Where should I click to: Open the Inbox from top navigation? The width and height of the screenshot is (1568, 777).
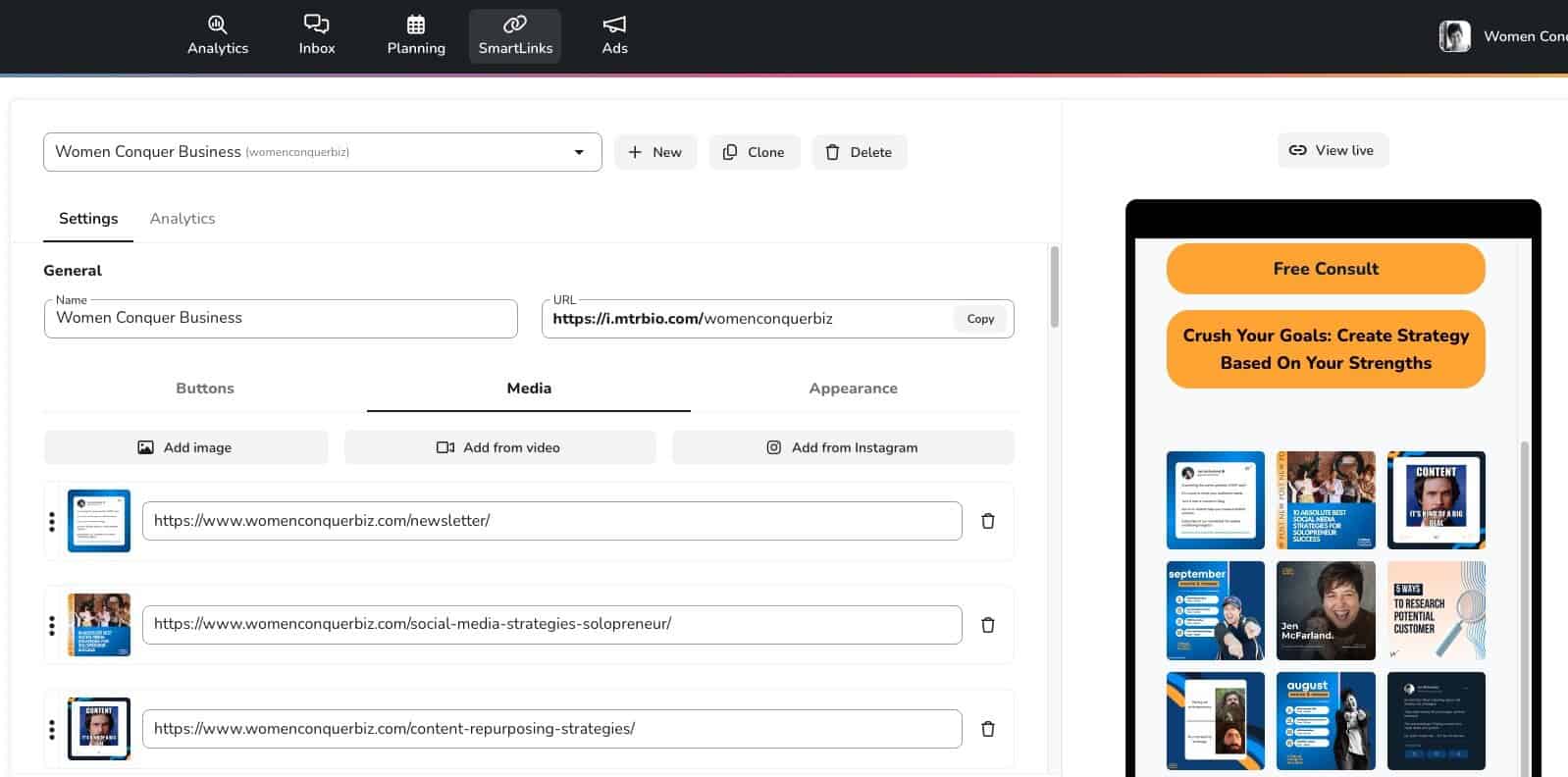click(317, 36)
